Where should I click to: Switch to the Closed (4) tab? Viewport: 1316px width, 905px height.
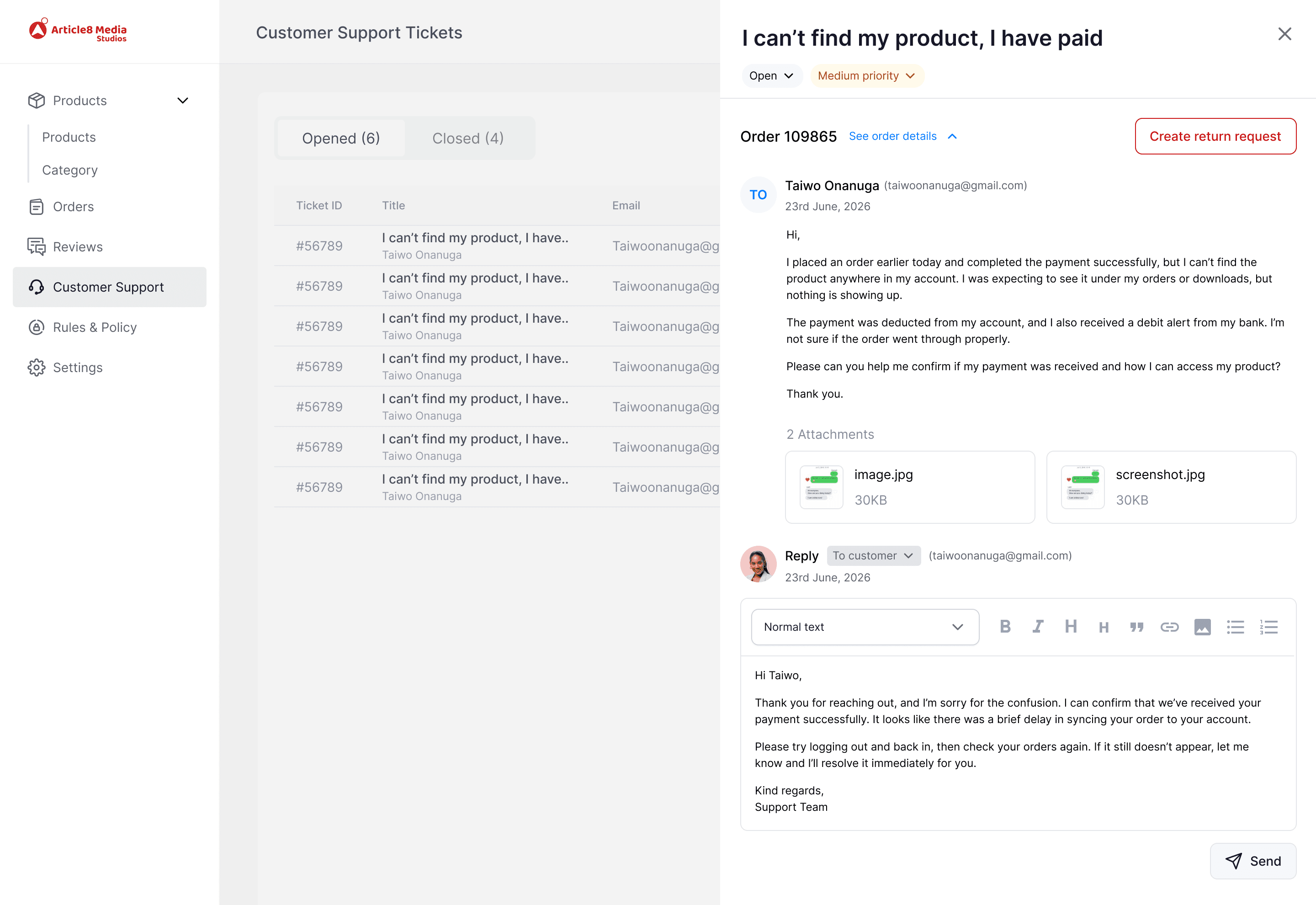pos(467,138)
